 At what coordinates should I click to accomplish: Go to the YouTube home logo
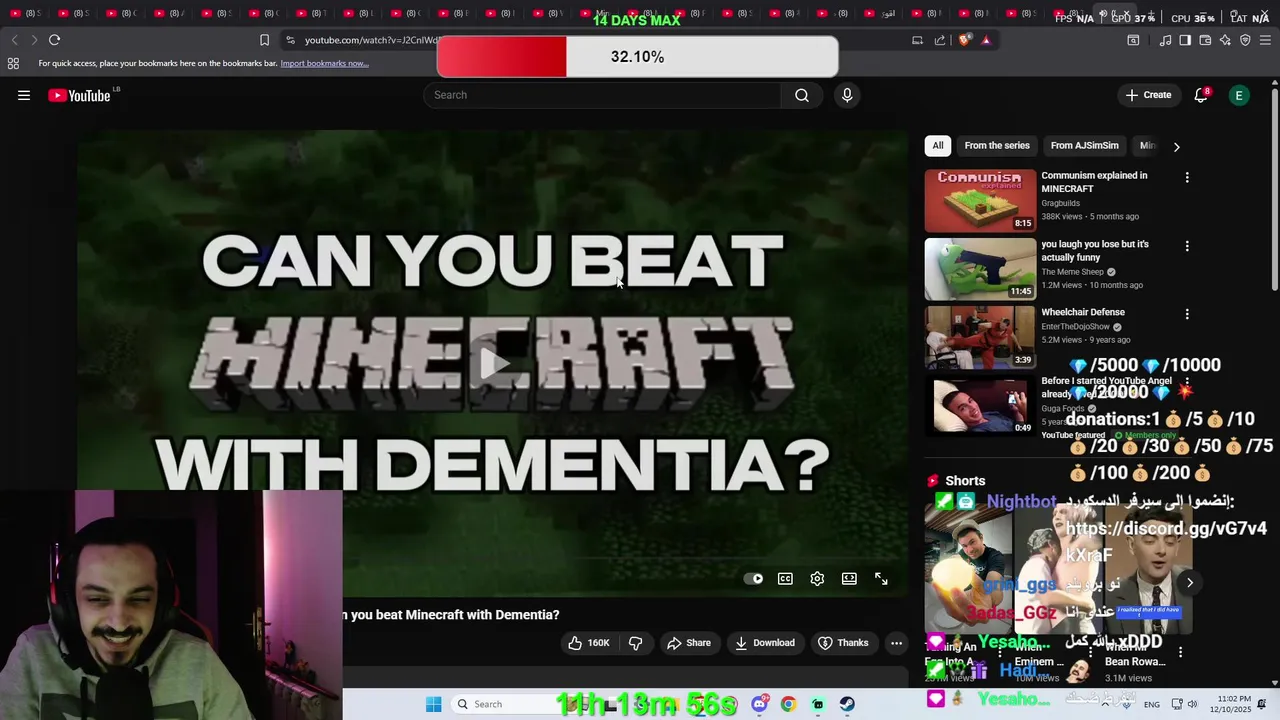click(82, 95)
